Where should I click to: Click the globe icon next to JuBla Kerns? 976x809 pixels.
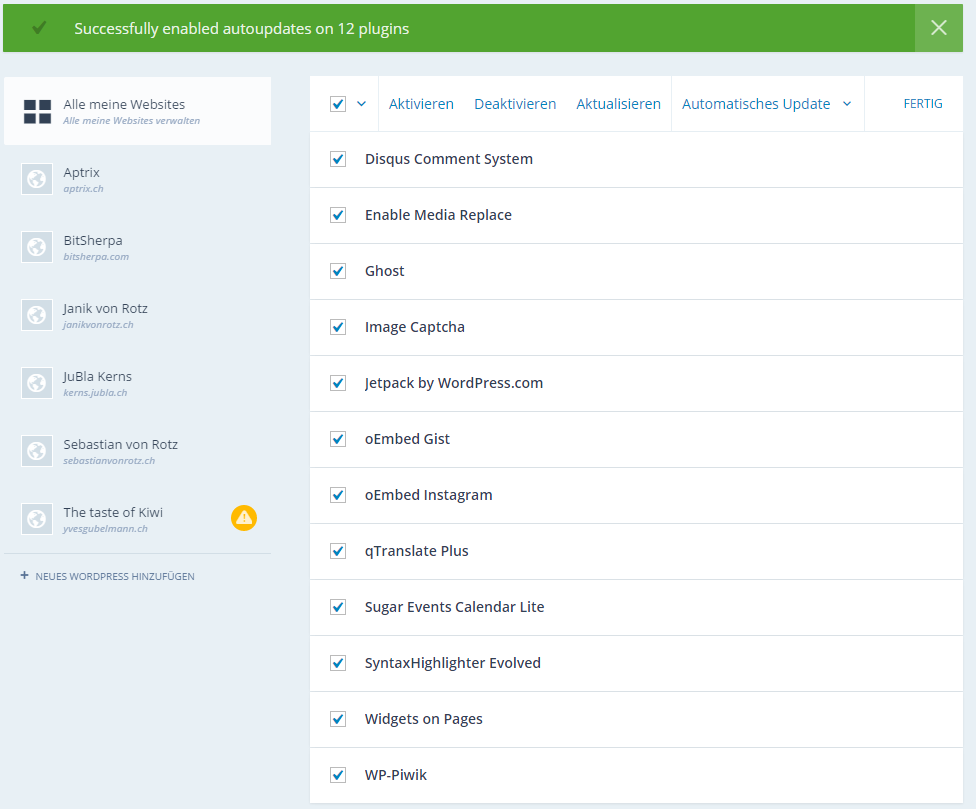[37, 383]
